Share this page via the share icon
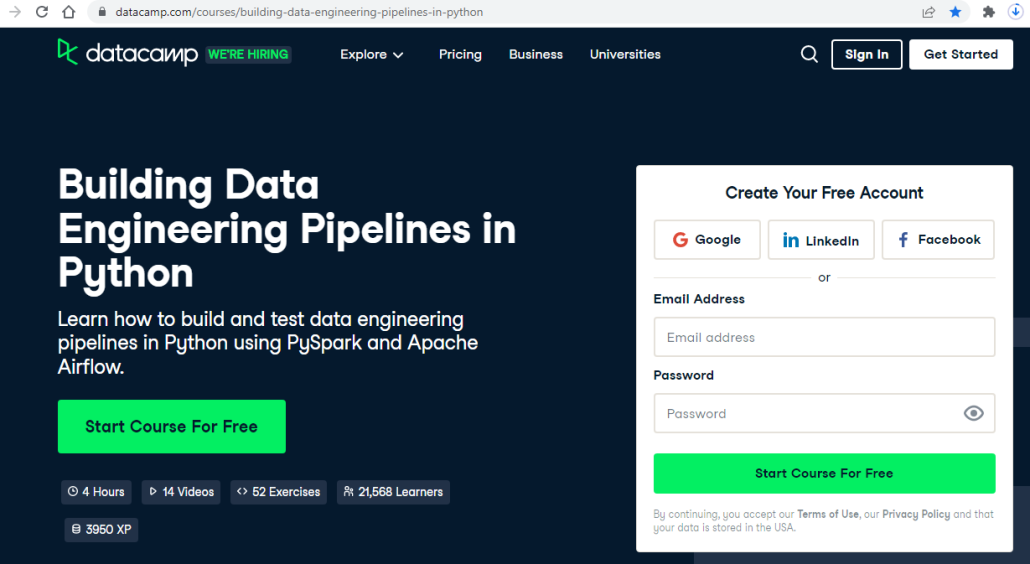 [x=928, y=12]
